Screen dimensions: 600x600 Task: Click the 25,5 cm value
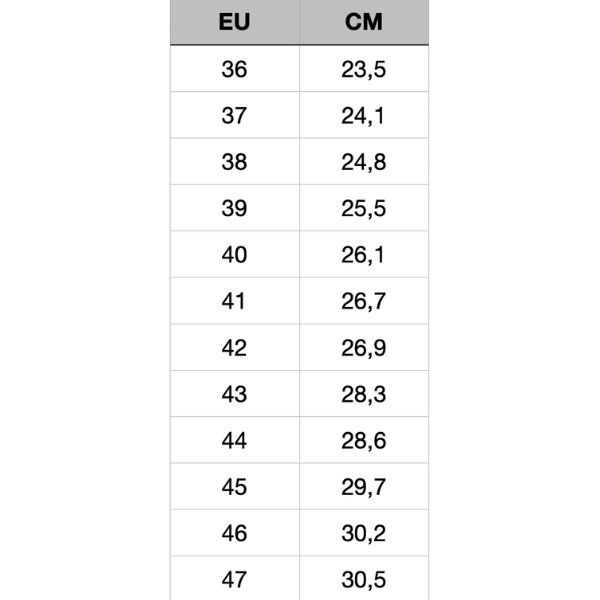tap(364, 208)
